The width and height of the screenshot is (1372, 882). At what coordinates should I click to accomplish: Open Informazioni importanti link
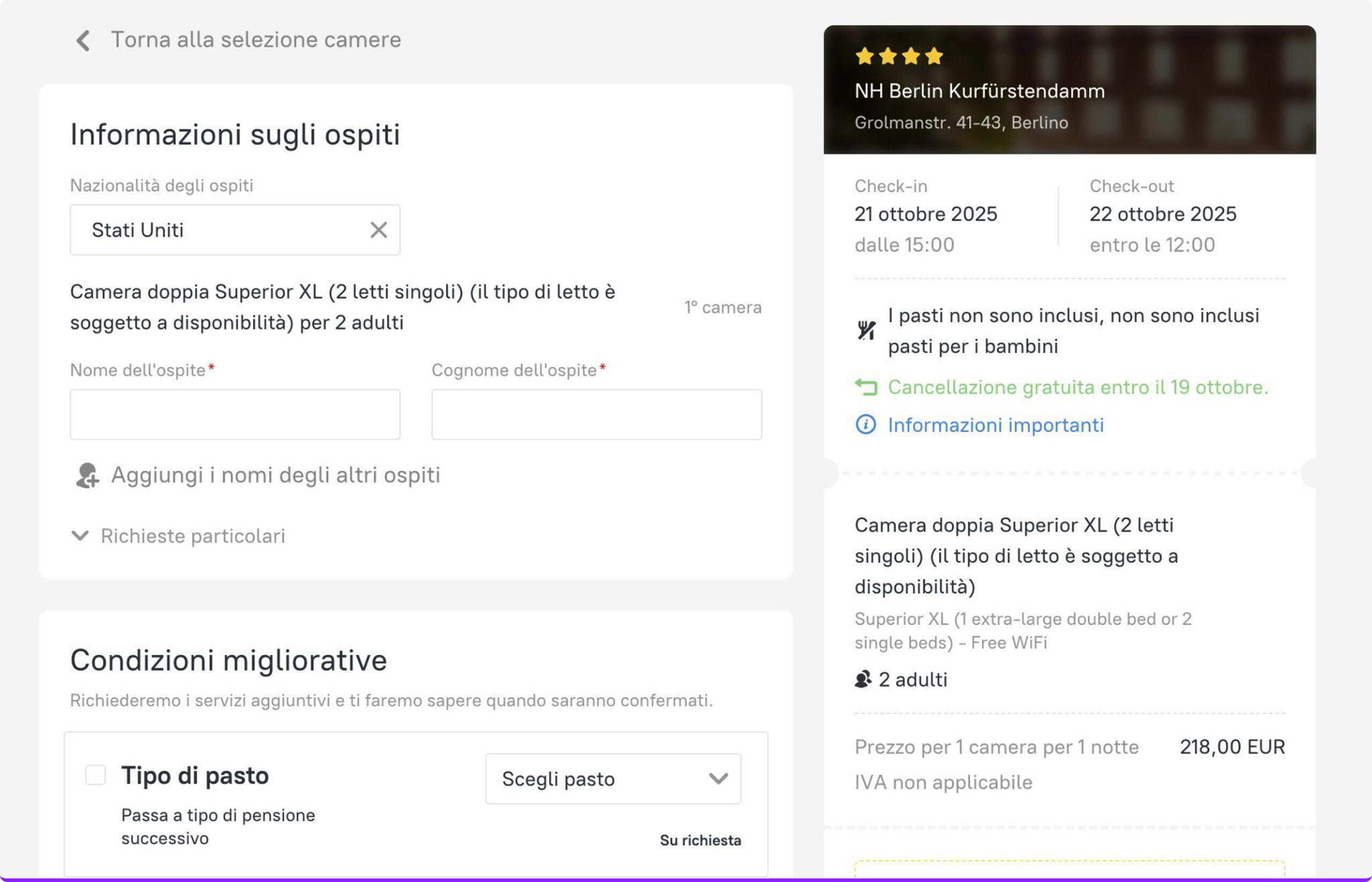pyautogui.click(x=995, y=425)
